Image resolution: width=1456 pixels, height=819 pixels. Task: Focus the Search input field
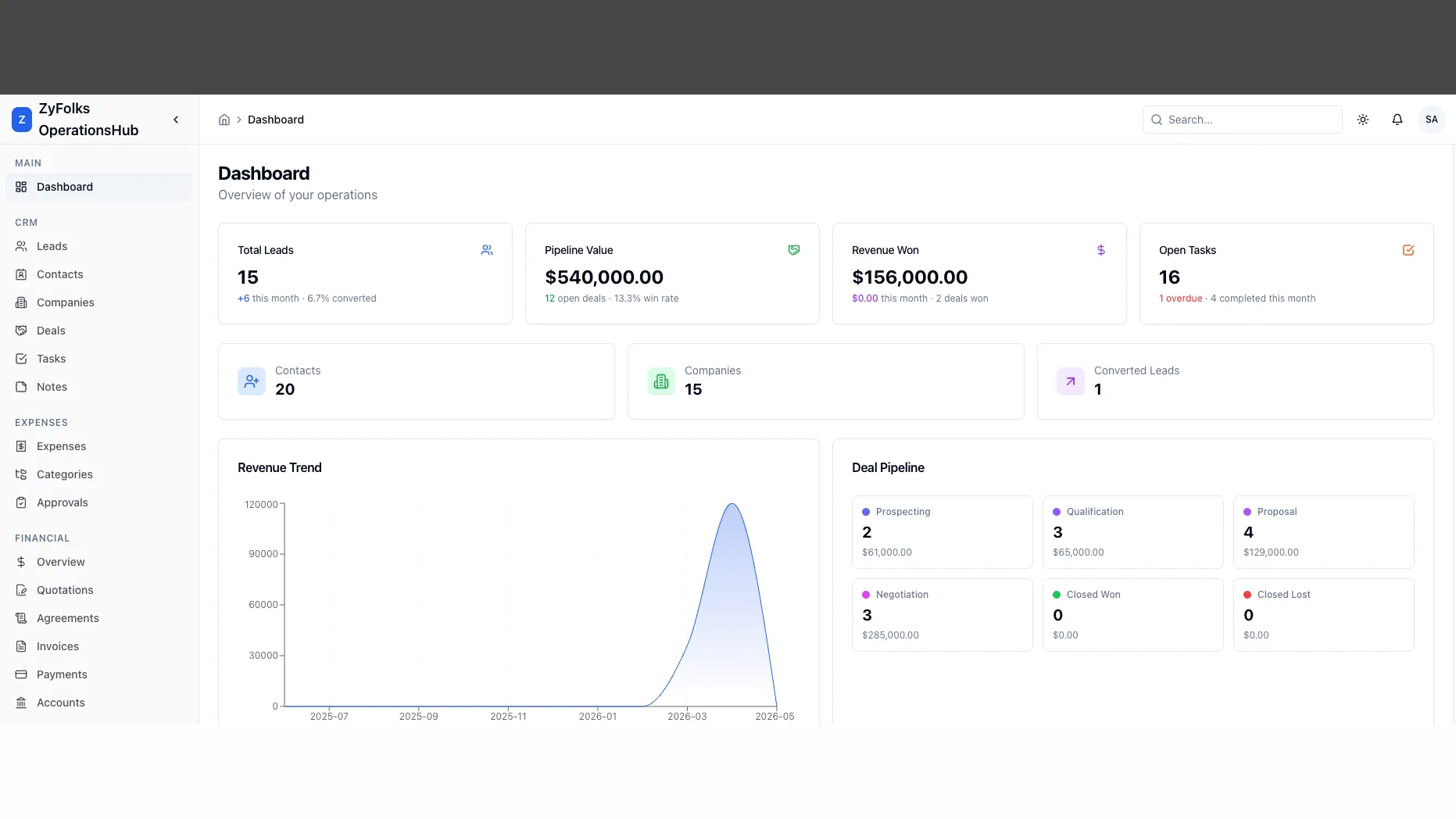point(1243,120)
